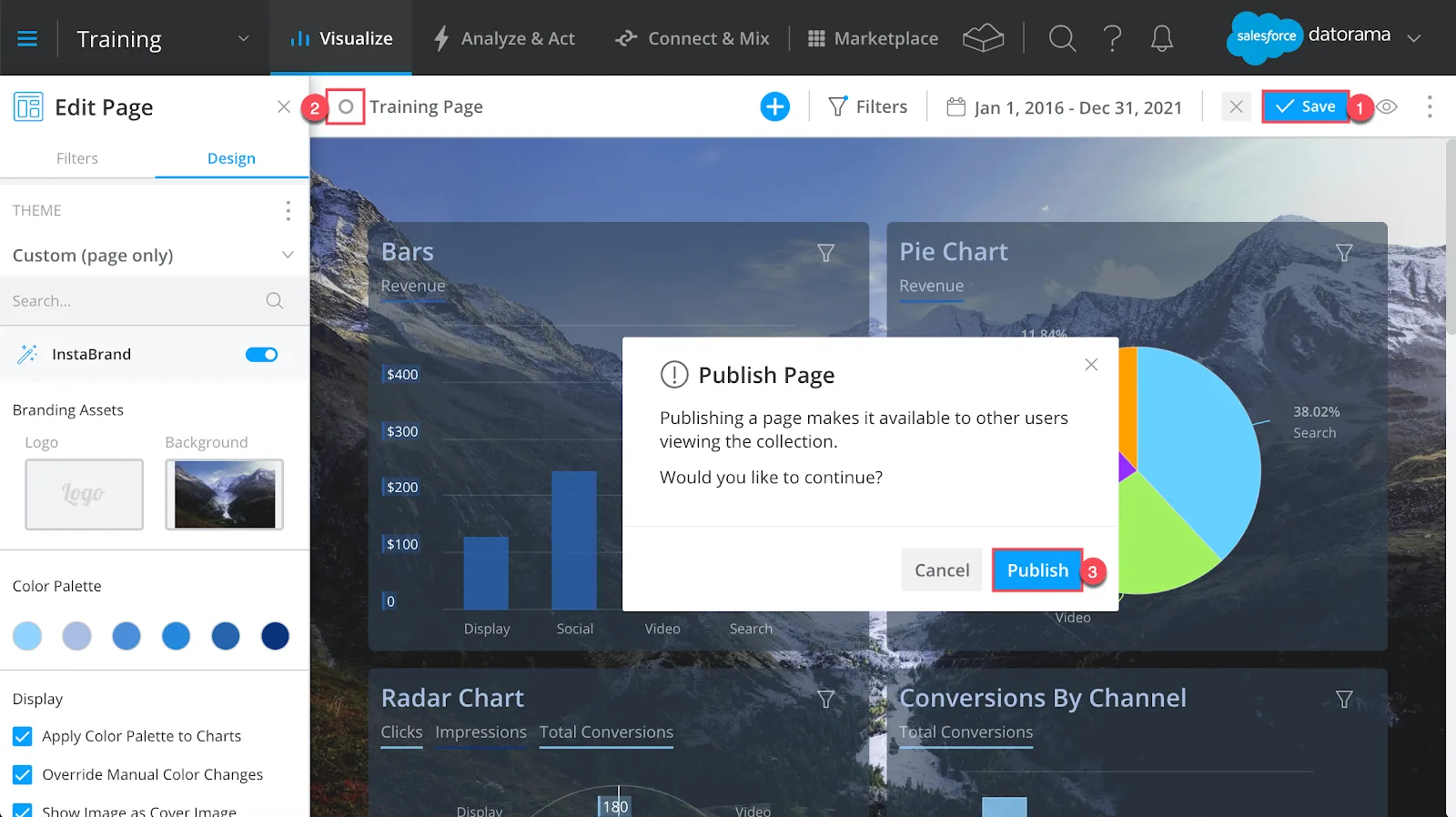Select Total Conversions in Radar Chart

606,732
